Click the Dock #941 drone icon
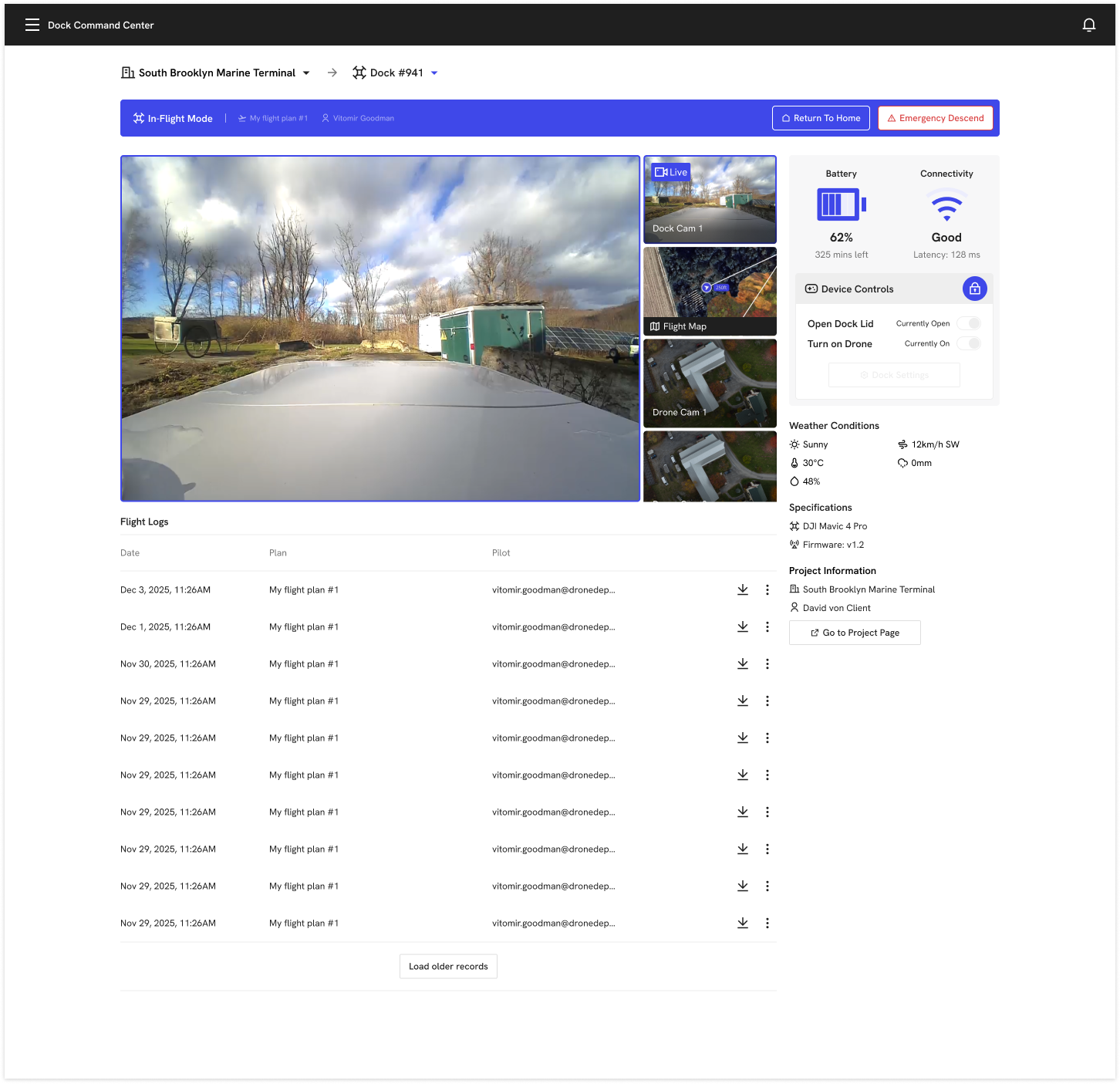This screenshot has height=1084, width=1120. 359,73
